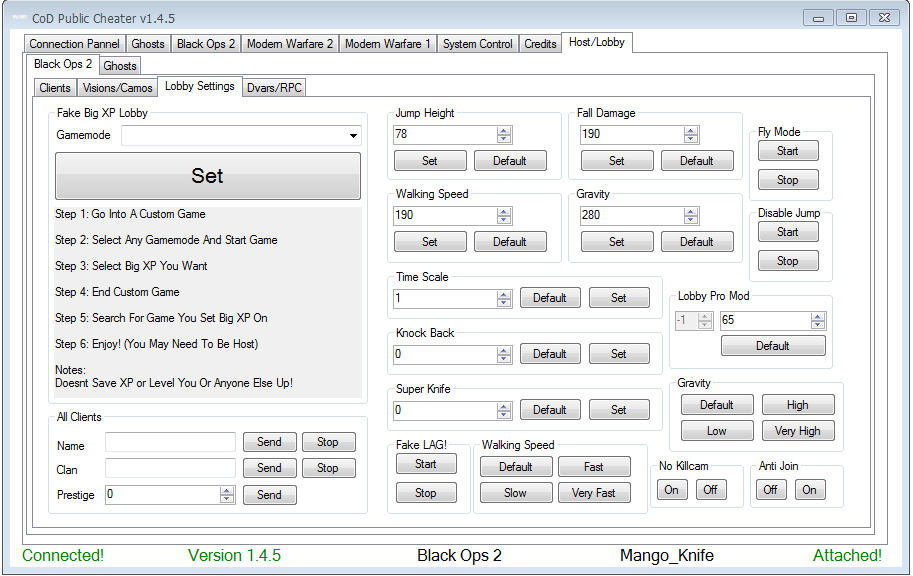Select Fast walking speed preset
The height and width of the screenshot is (576, 913).
click(594, 467)
